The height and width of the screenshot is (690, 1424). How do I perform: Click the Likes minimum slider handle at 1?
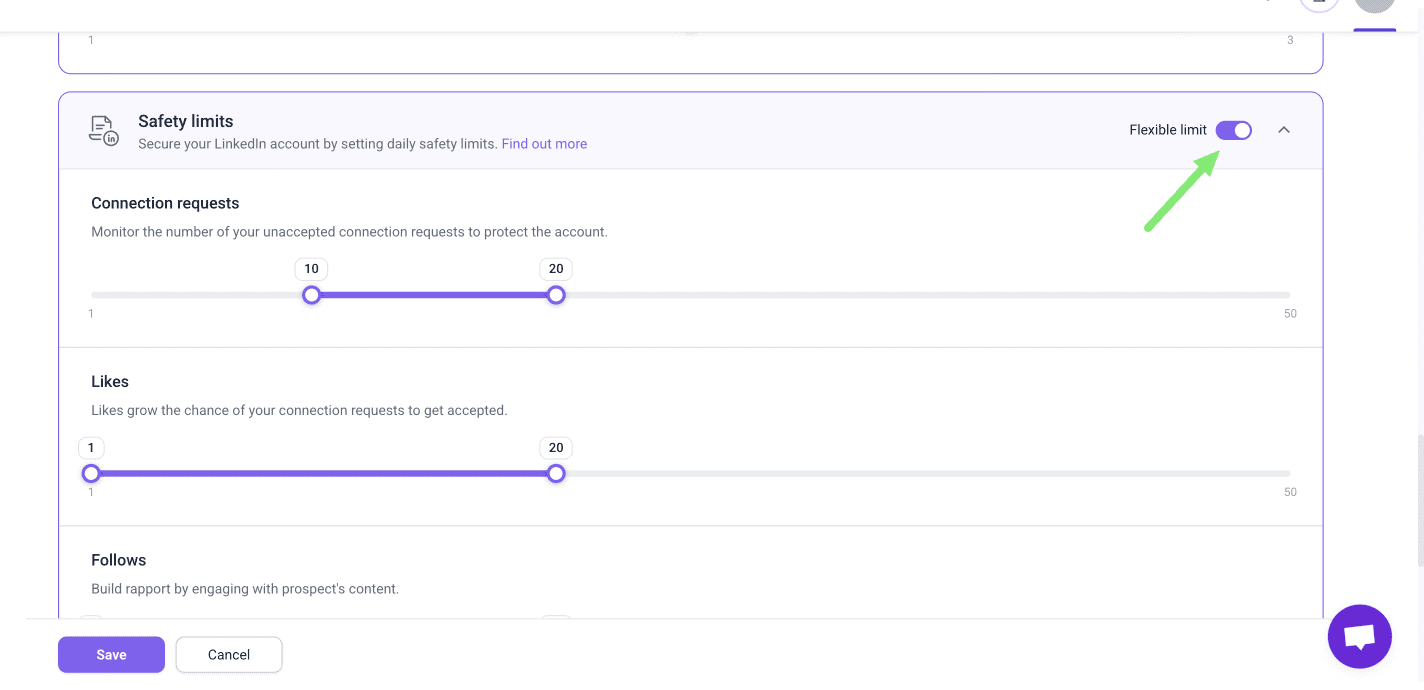click(91, 473)
